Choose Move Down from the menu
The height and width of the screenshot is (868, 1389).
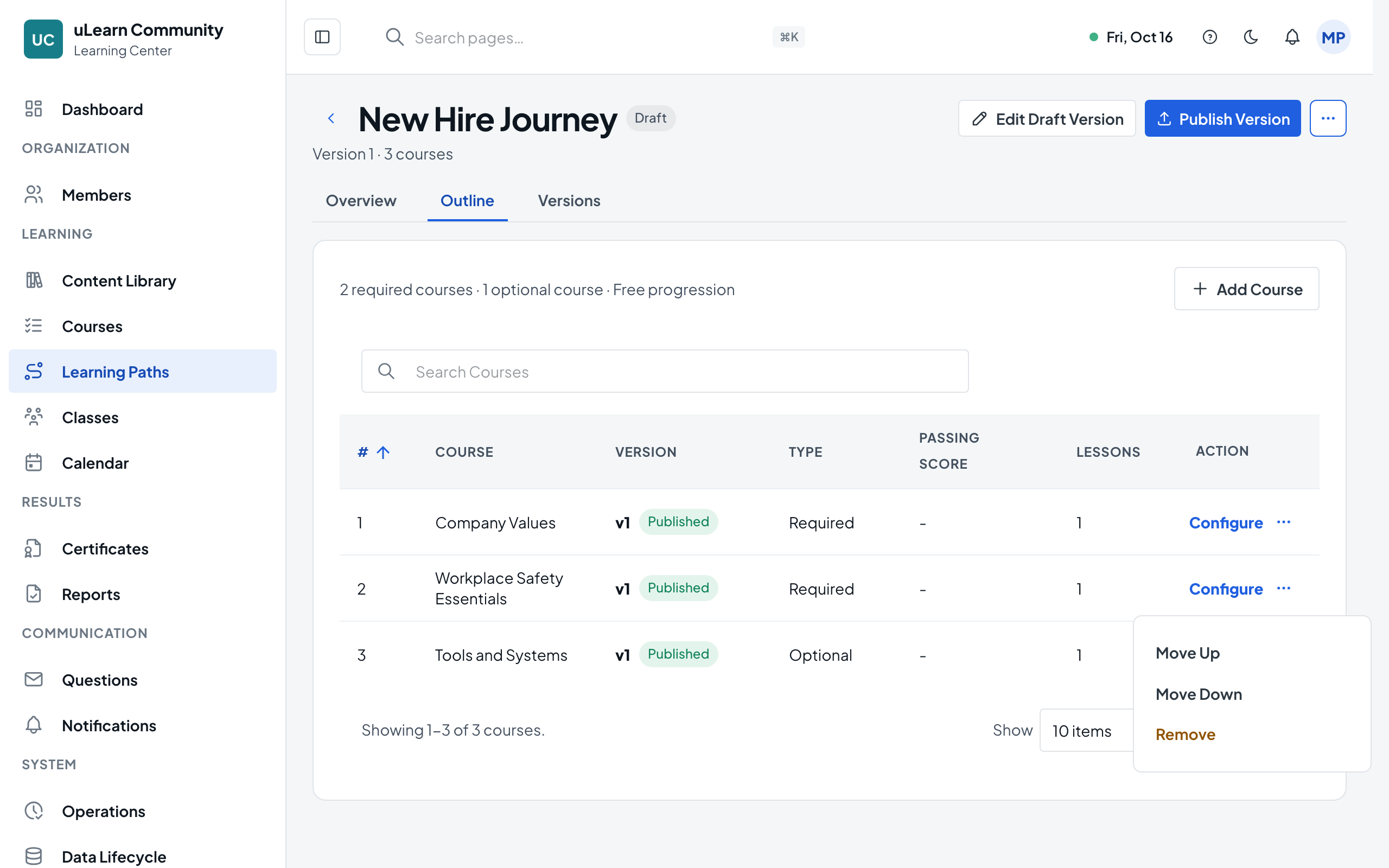point(1252,694)
